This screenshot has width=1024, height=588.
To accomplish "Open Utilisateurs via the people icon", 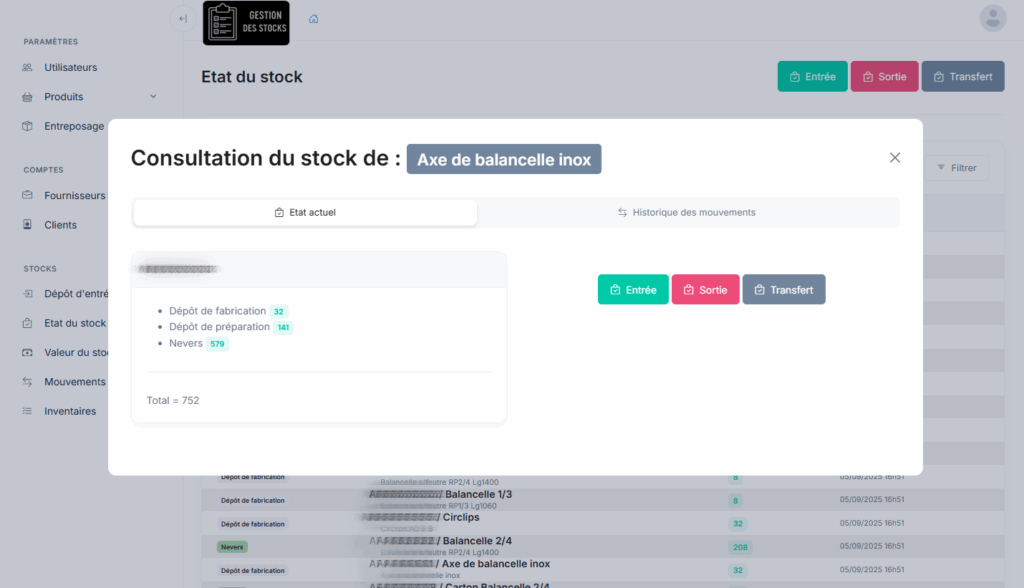I will (x=28, y=67).
